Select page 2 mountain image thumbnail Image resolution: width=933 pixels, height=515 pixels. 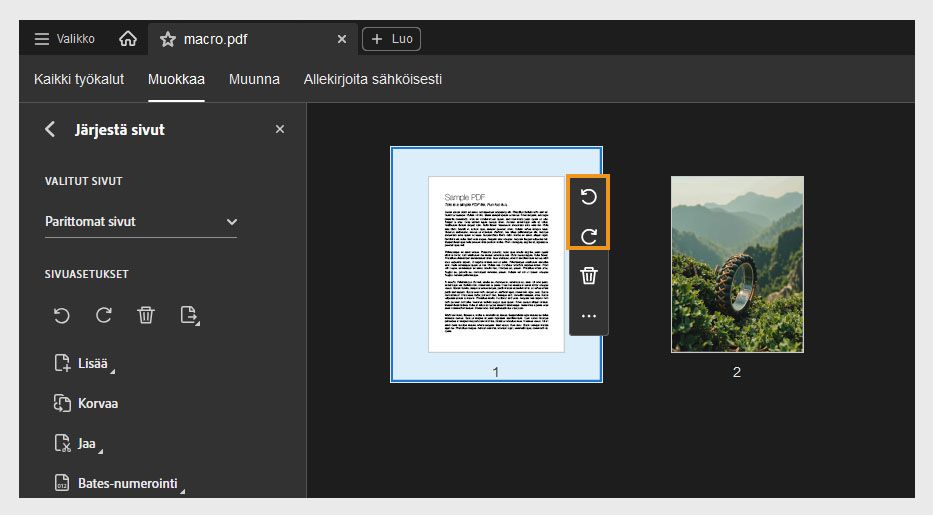point(737,264)
